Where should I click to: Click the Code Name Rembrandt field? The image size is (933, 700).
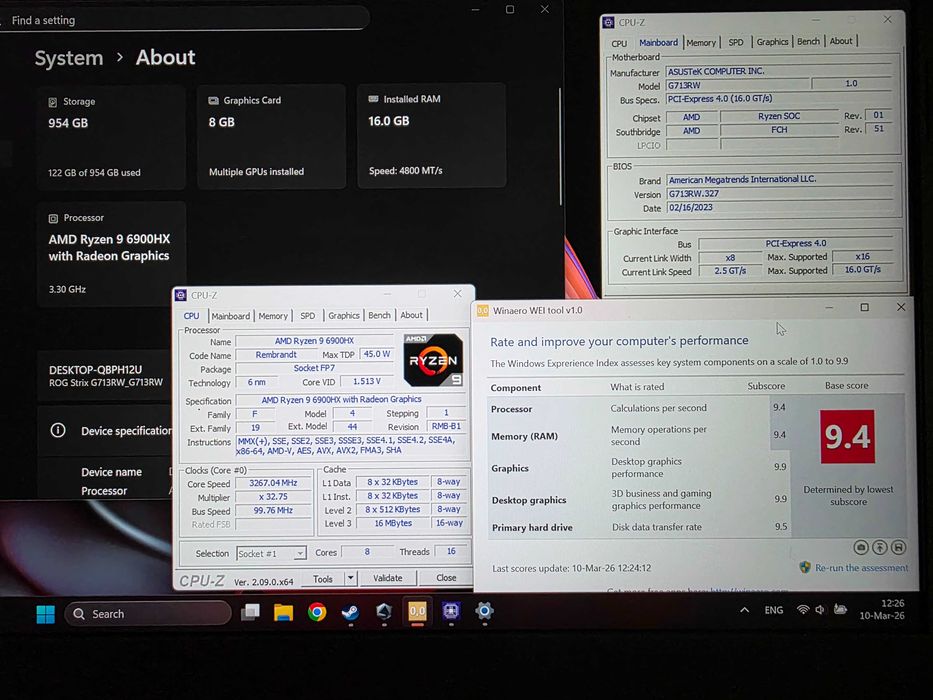(x=275, y=354)
